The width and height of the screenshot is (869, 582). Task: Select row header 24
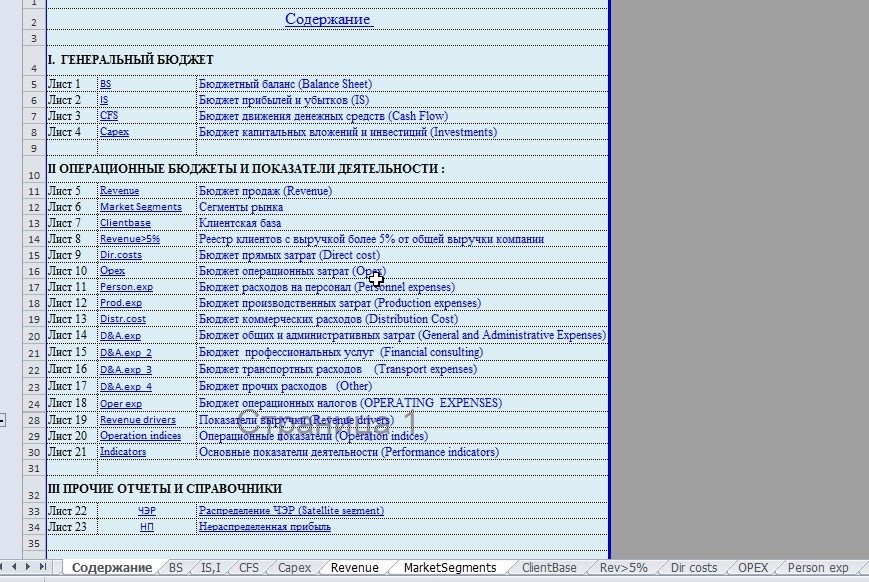(x=34, y=404)
